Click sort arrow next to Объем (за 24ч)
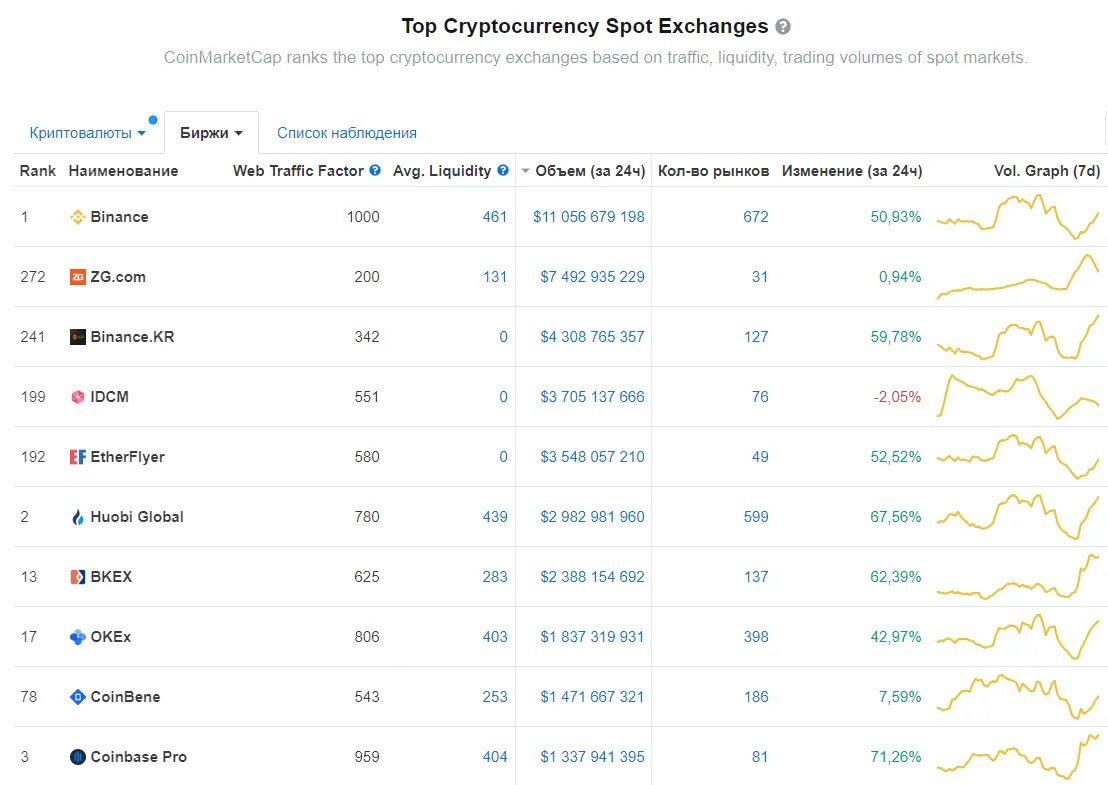 tap(525, 171)
